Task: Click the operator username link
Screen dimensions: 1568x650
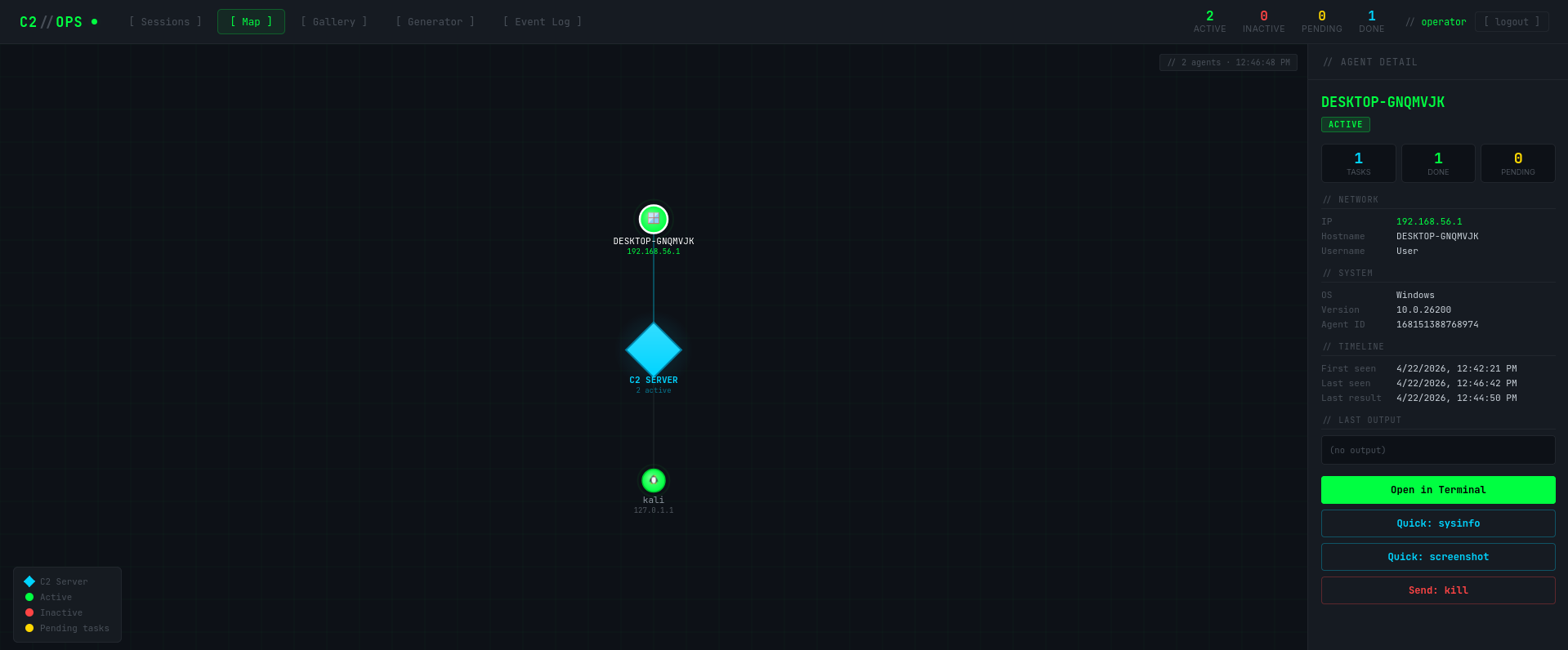Action: tap(1444, 22)
